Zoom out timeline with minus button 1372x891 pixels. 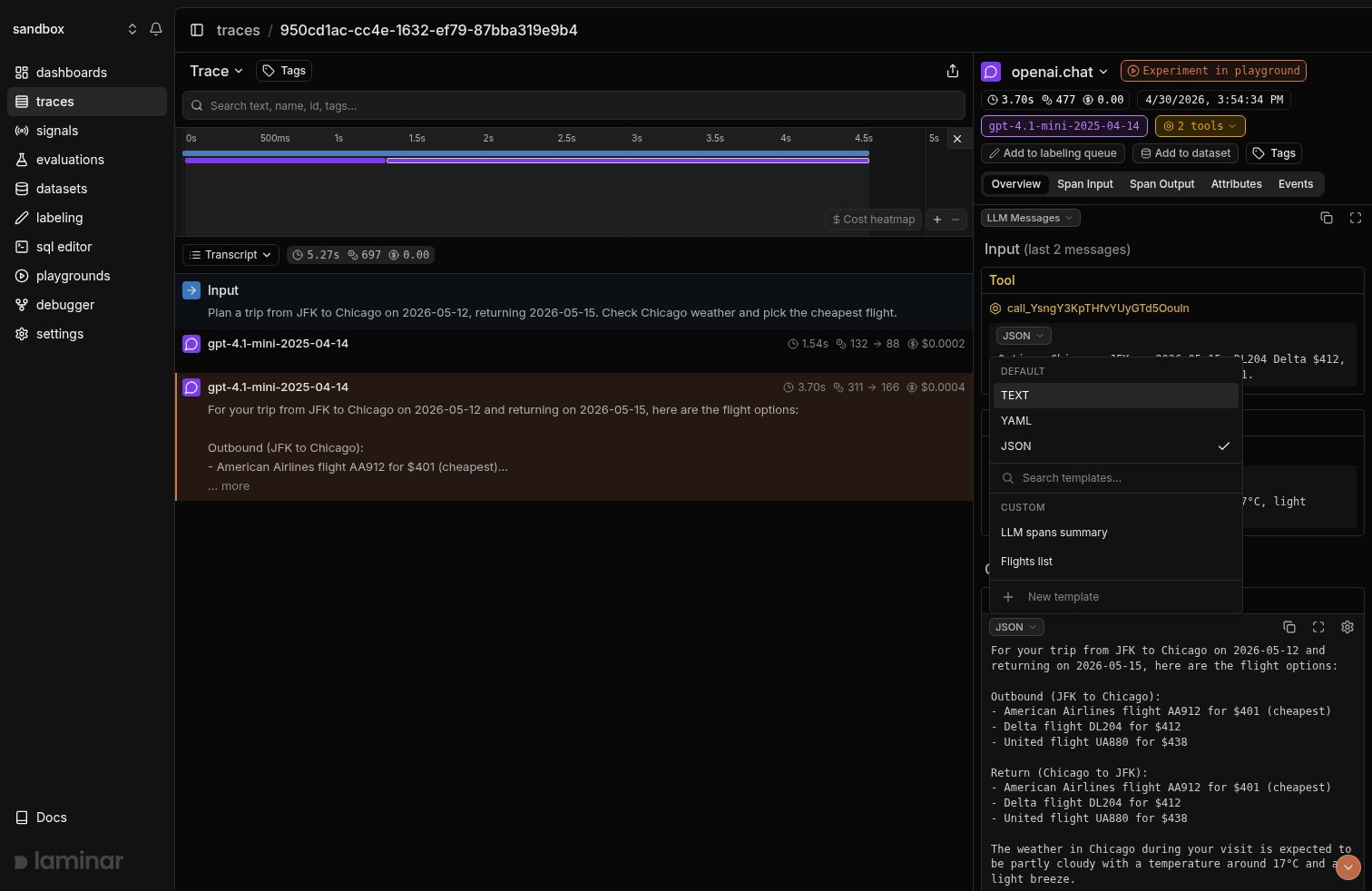tap(955, 219)
